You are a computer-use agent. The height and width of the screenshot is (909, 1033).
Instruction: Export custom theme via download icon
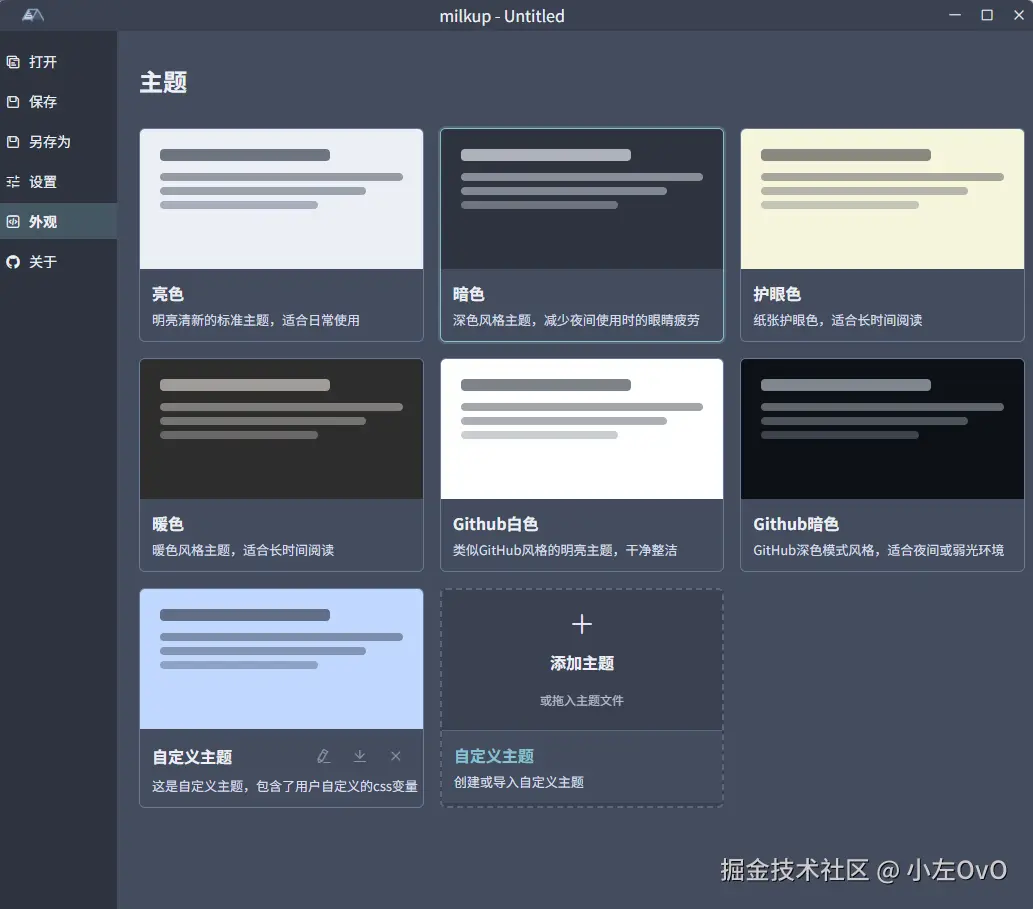click(360, 756)
